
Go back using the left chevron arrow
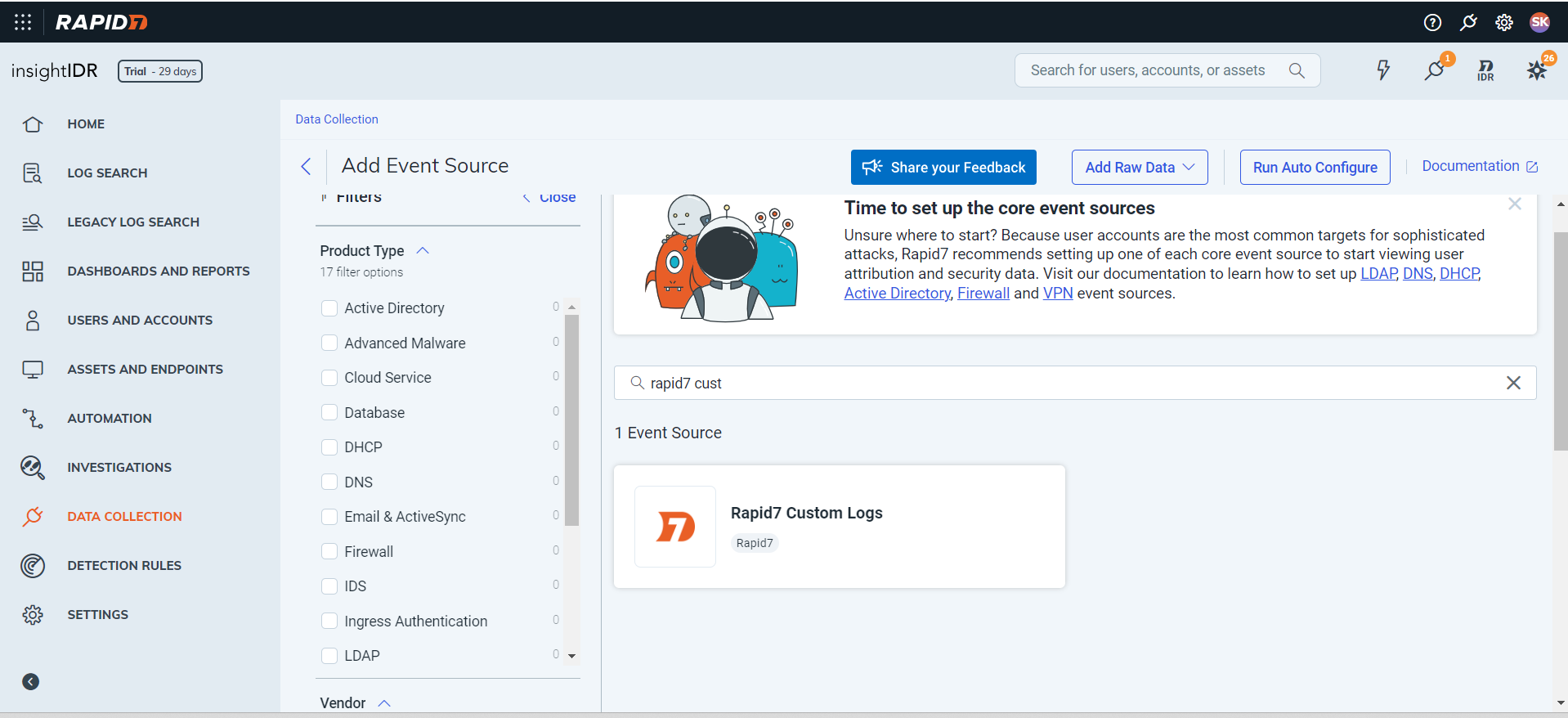[306, 167]
